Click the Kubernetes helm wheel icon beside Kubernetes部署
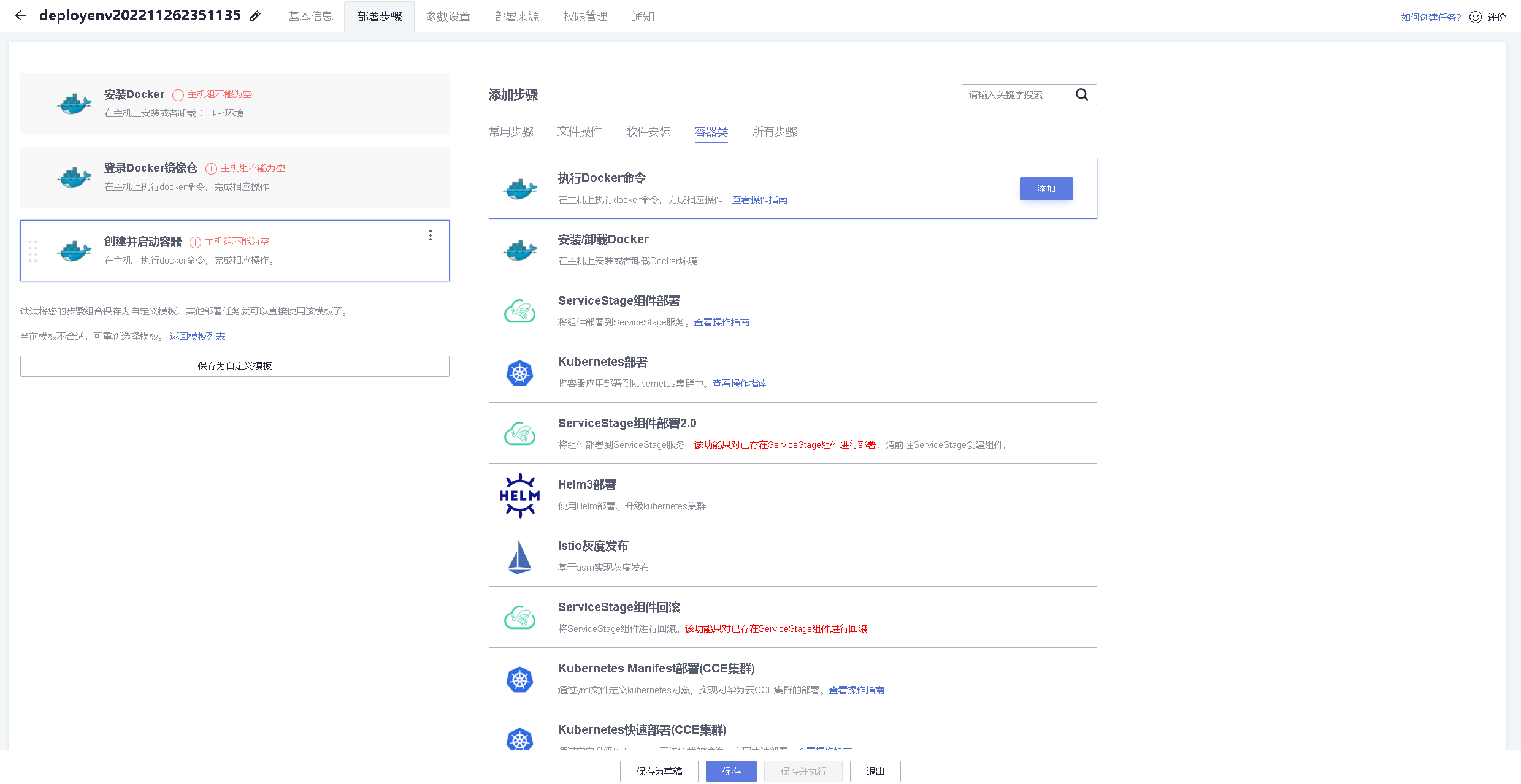The height and width of the screenshot is (784, 1521). coord(519,372)
